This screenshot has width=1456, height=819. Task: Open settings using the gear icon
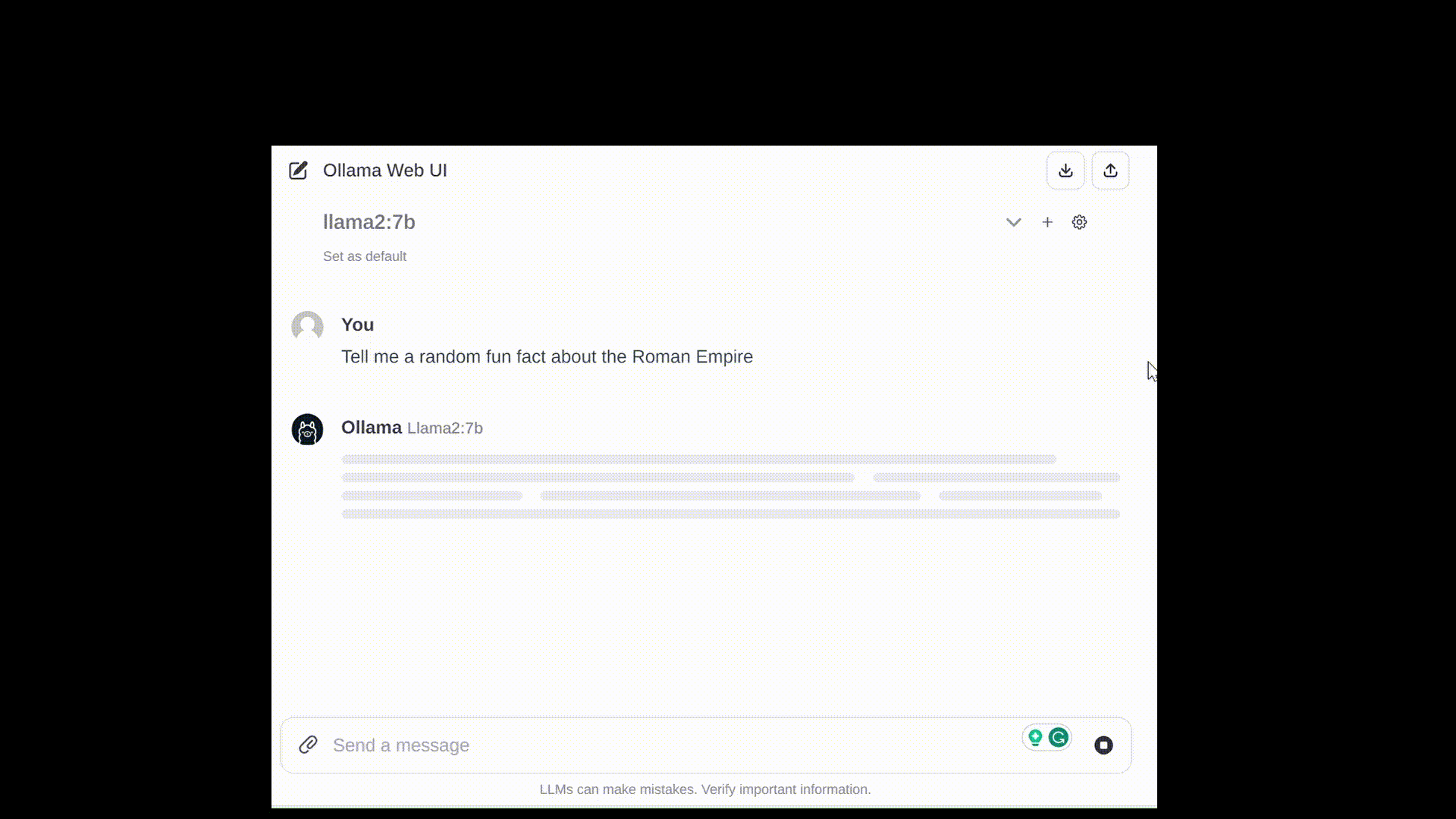1079,222
